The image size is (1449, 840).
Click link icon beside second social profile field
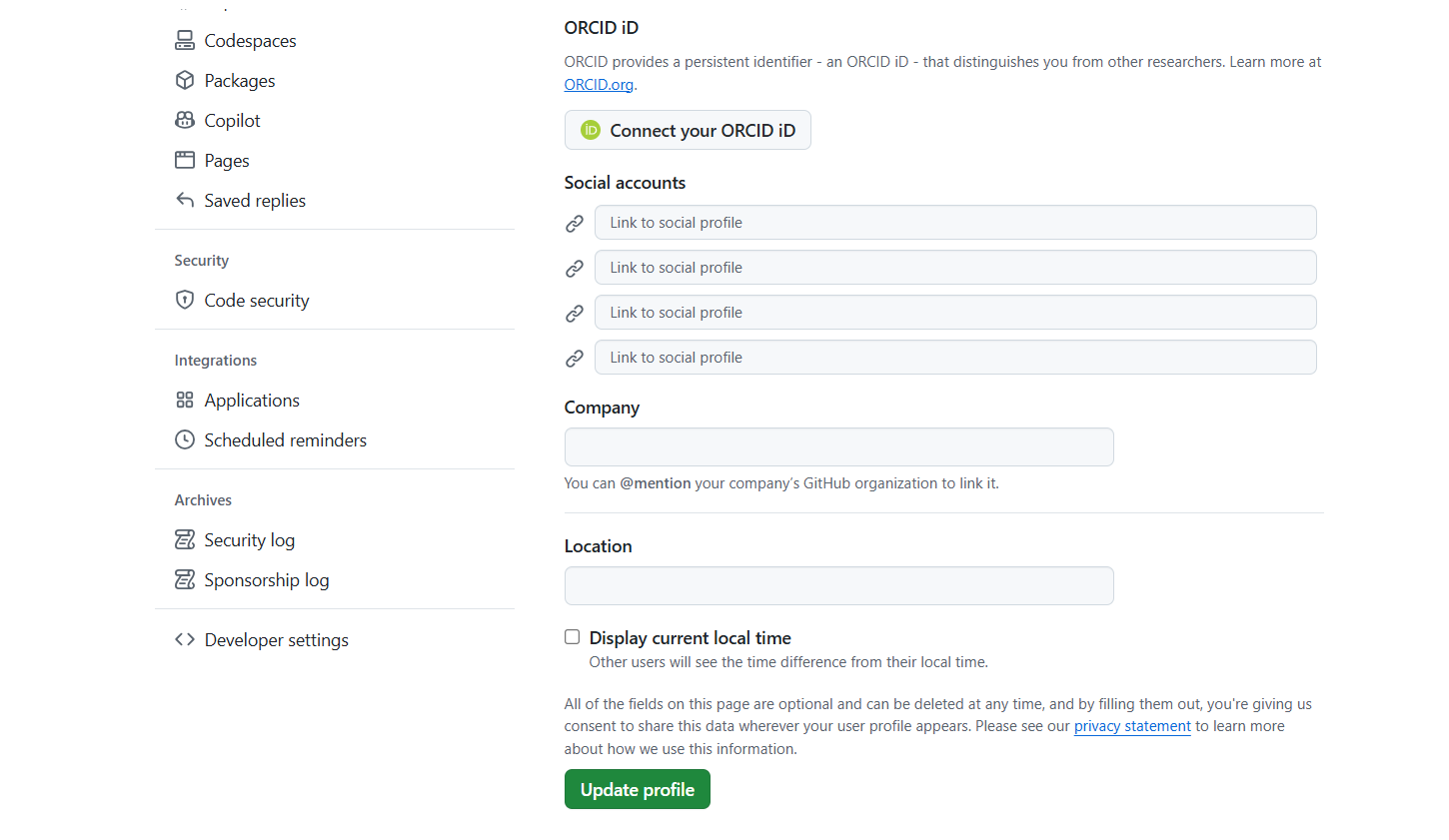click(575, 269)
